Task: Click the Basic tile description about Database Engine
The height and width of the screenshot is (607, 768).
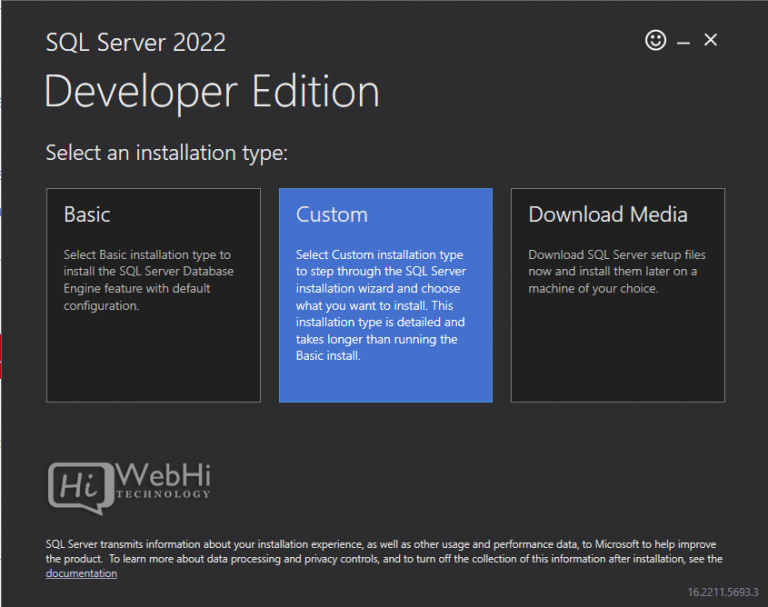Action: pyautogui.click(x=147, y=280)
